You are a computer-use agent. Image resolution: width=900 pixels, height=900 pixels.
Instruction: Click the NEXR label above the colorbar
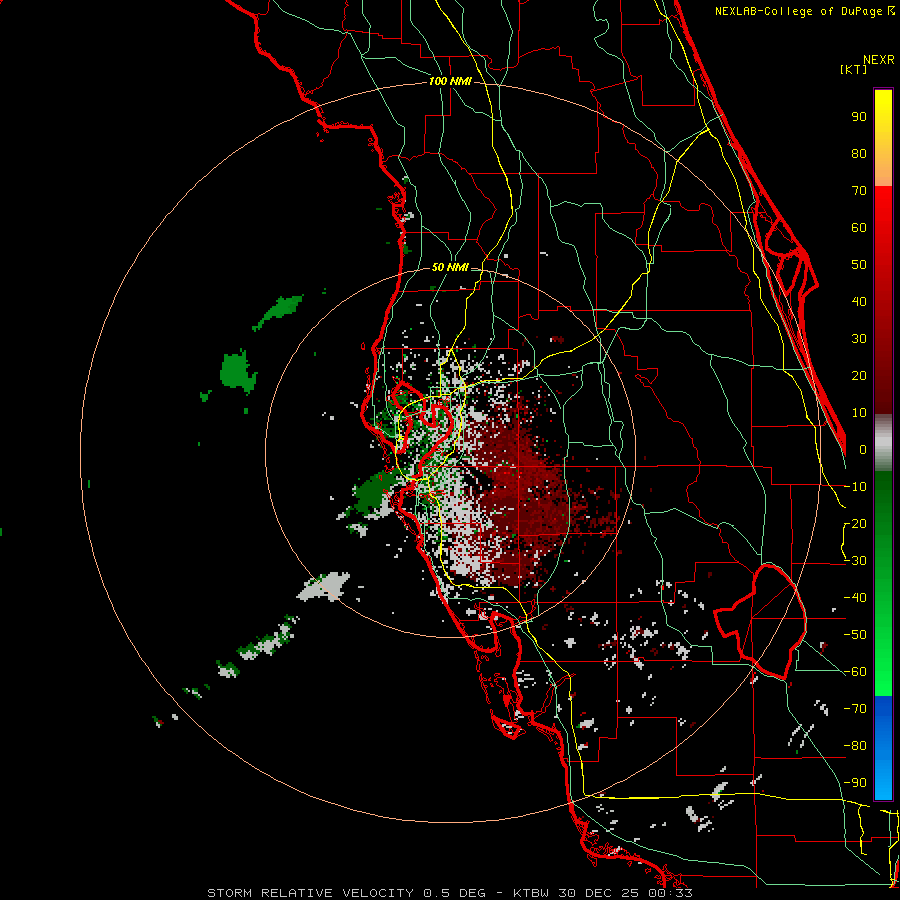pyautogui.click(x=879, y=60)
